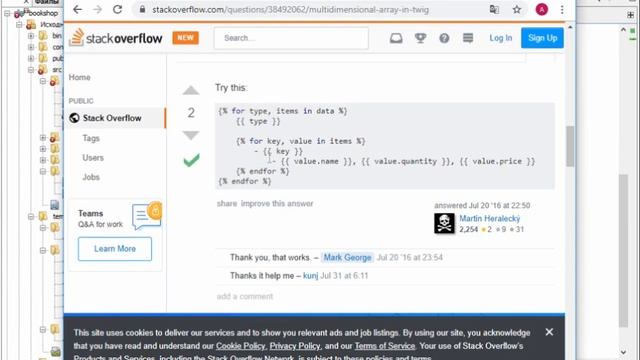The width and height of the screenshot is (640, 360).
Task: Open Users in the sidebar
Action: (x=93, y=158)
